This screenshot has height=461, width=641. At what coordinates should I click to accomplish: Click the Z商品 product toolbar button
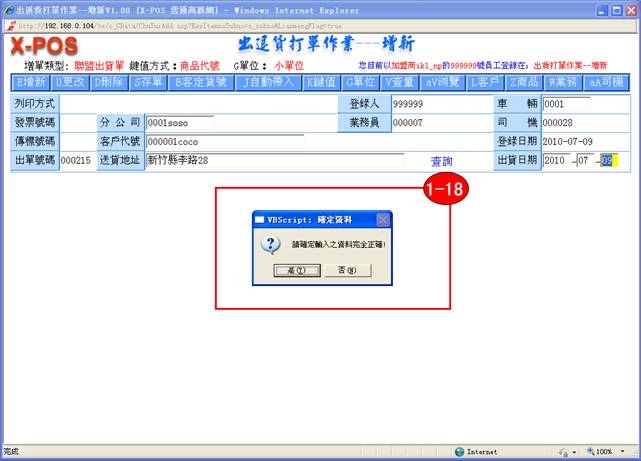pos(526,82)
